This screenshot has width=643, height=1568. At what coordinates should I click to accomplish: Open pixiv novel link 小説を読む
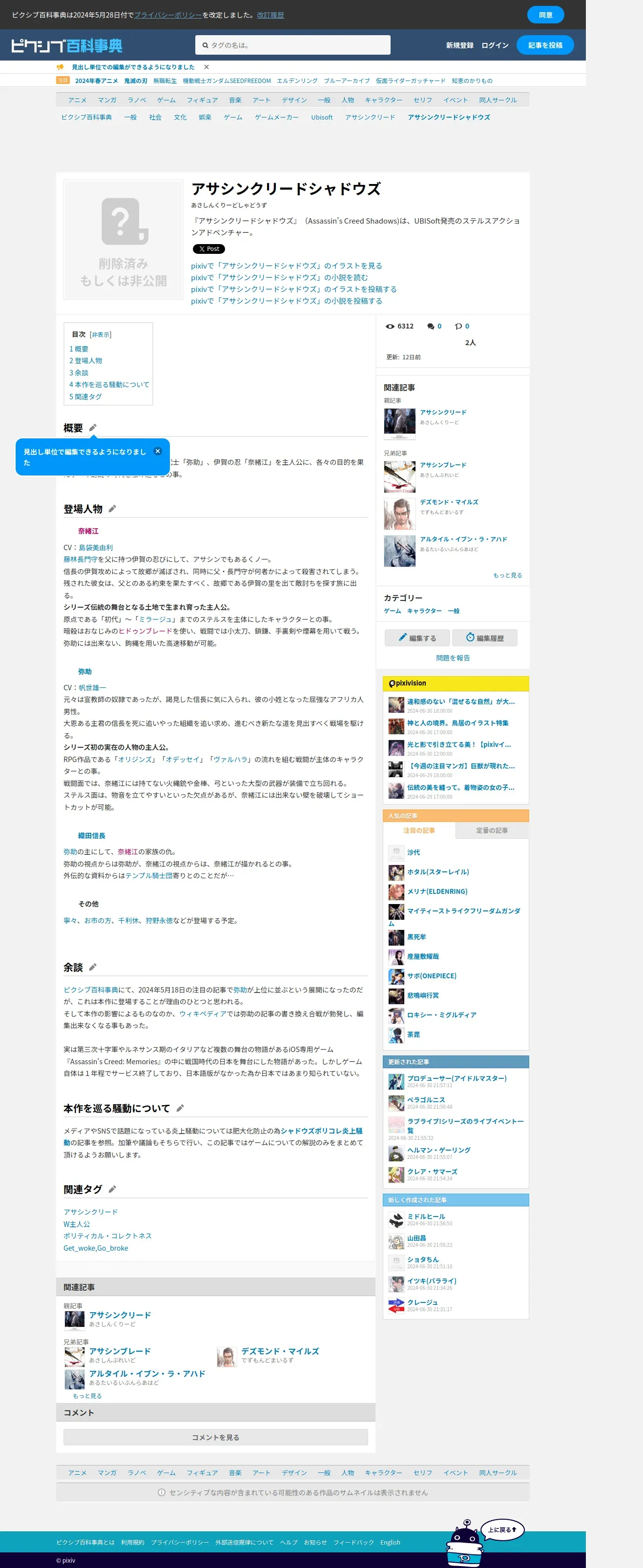pyautogui.click(x=279, y=278)
